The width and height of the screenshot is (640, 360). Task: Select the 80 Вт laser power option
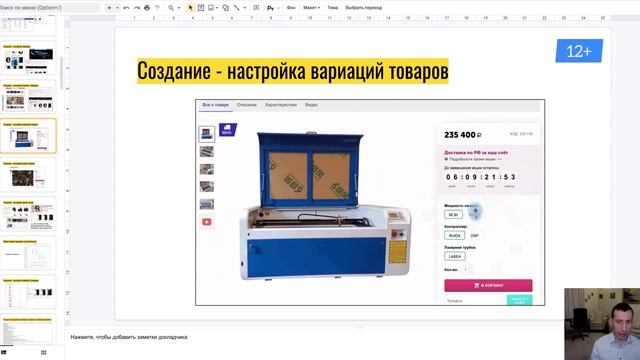pyautogui.click(x=453, y=215)
